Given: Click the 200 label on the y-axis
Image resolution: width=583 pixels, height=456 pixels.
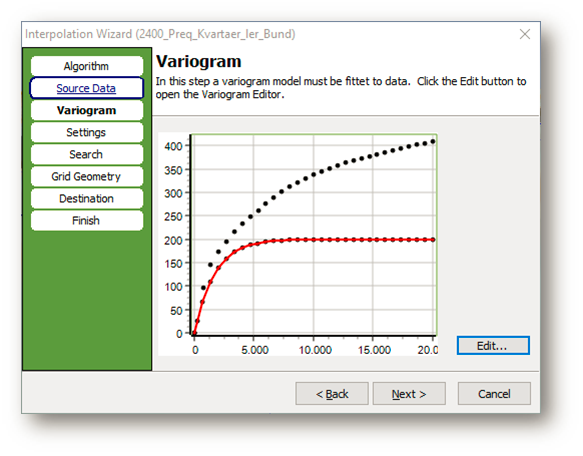Looking at the screenshot, I should 173,241.
